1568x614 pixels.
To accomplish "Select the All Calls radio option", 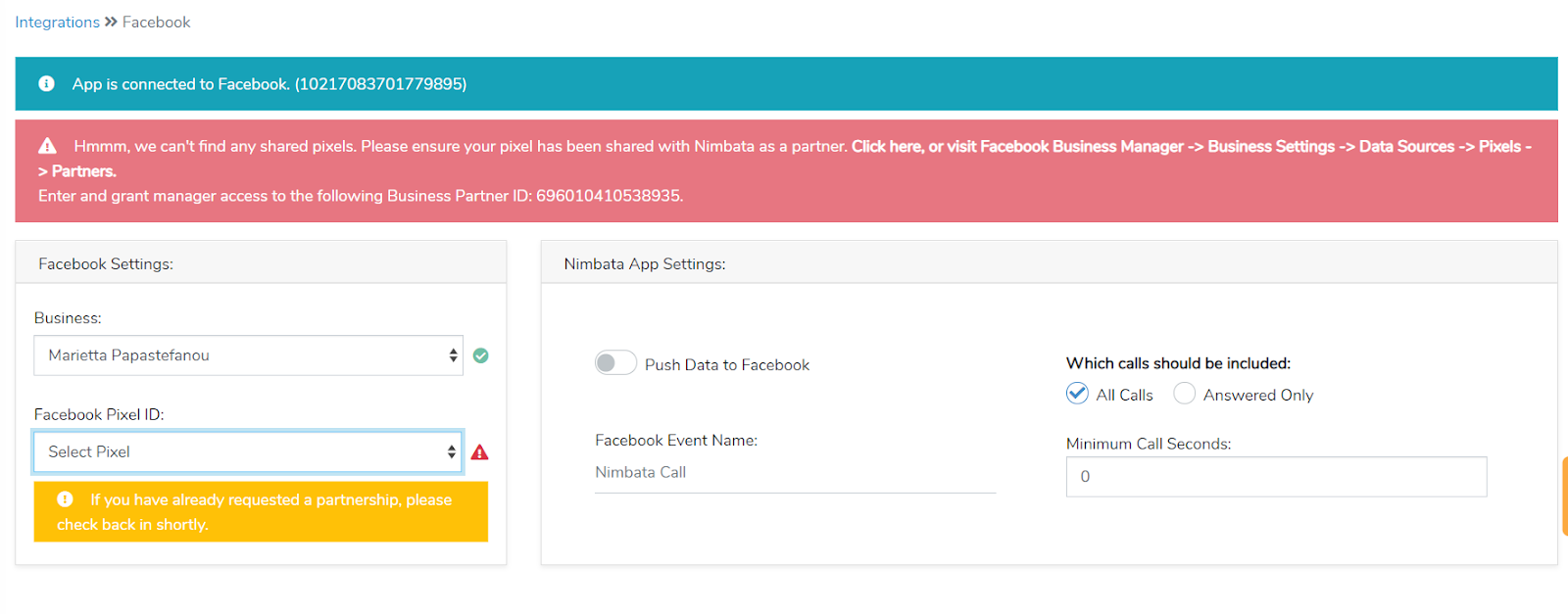I will 1077,394.
